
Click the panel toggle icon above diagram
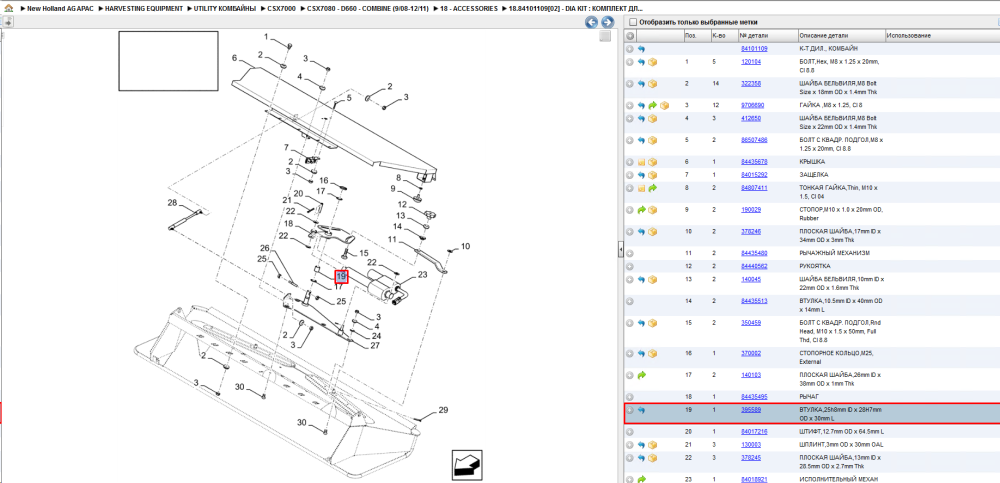coord(8,22)
